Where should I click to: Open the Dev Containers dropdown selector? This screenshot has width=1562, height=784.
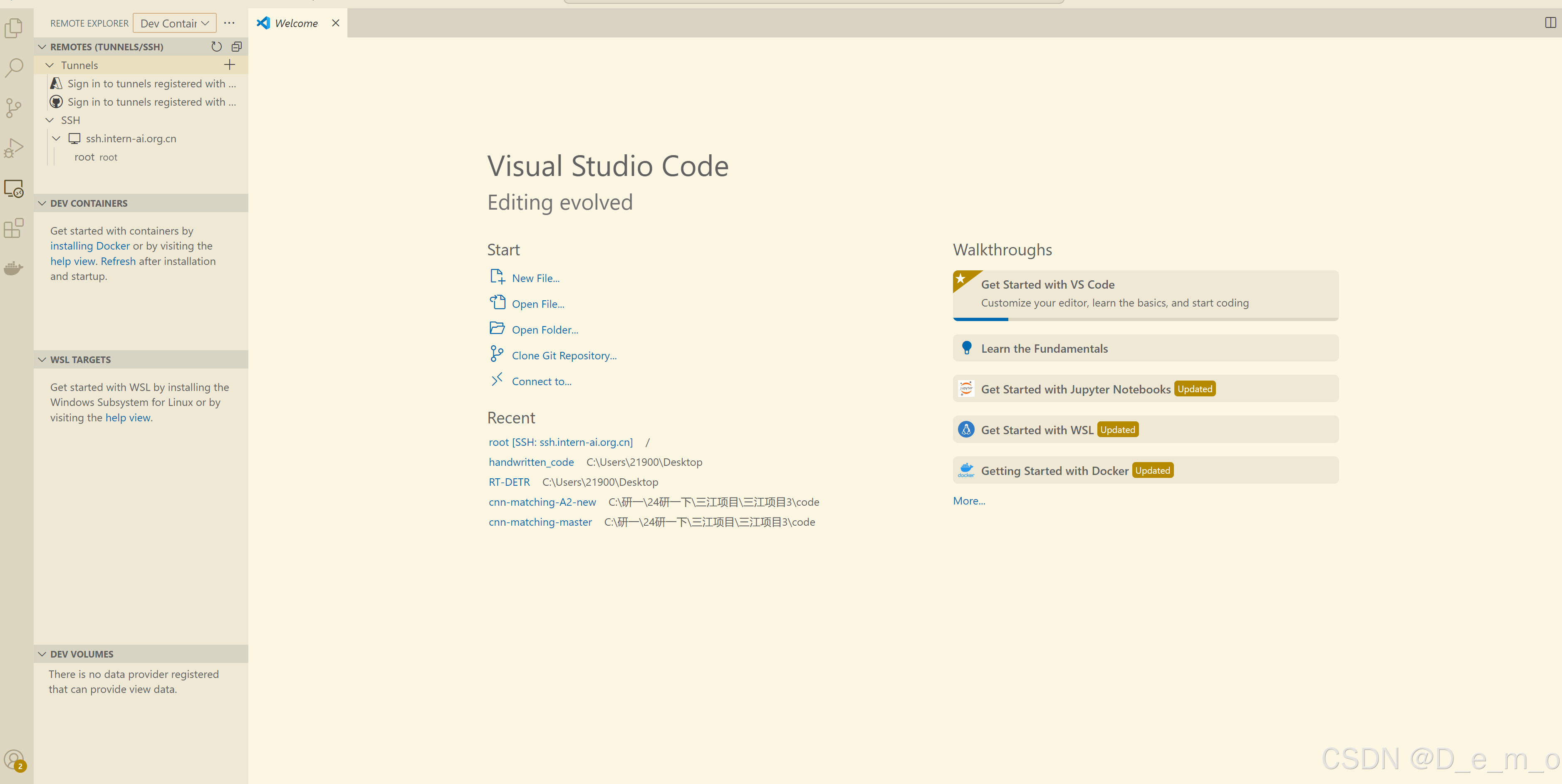pyautogui.click(x=175, y=23)
